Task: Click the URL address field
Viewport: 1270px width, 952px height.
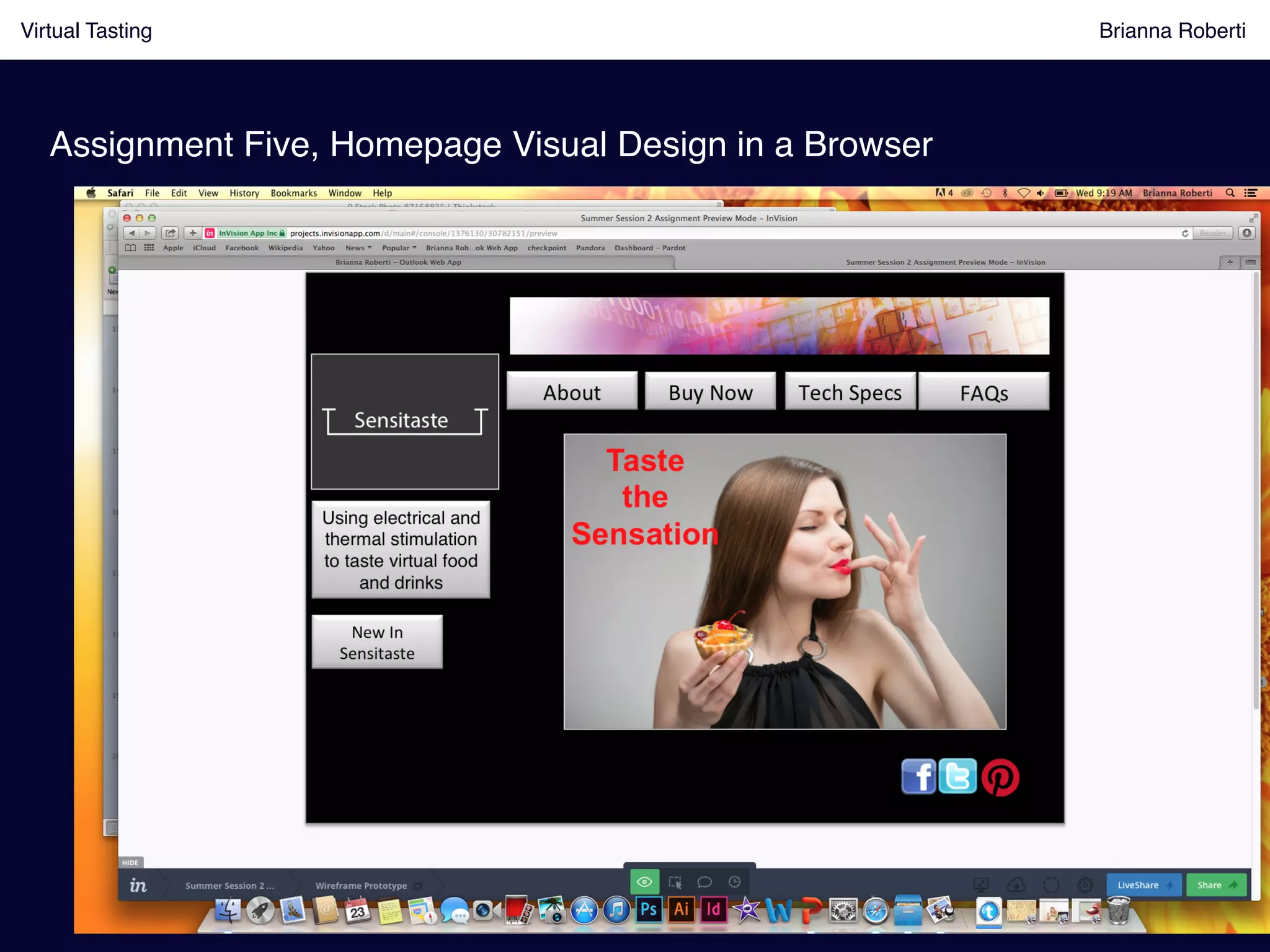Action: click(x=698, y=233)
